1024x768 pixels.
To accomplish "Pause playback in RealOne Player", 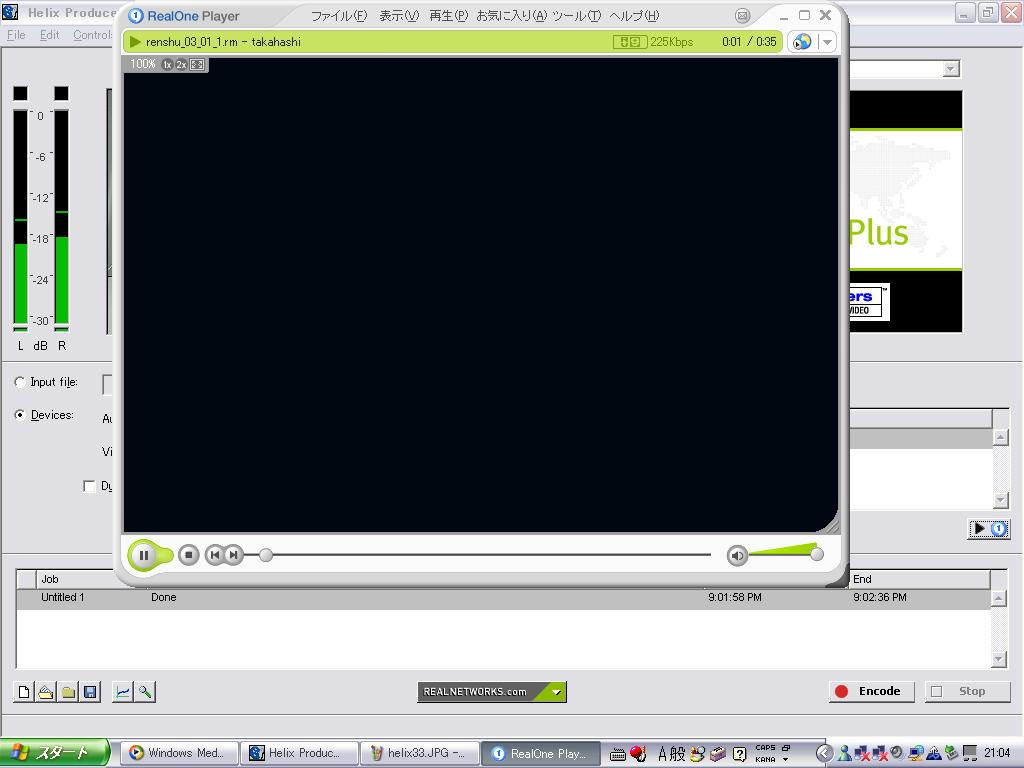I will [x=144, y=555].
